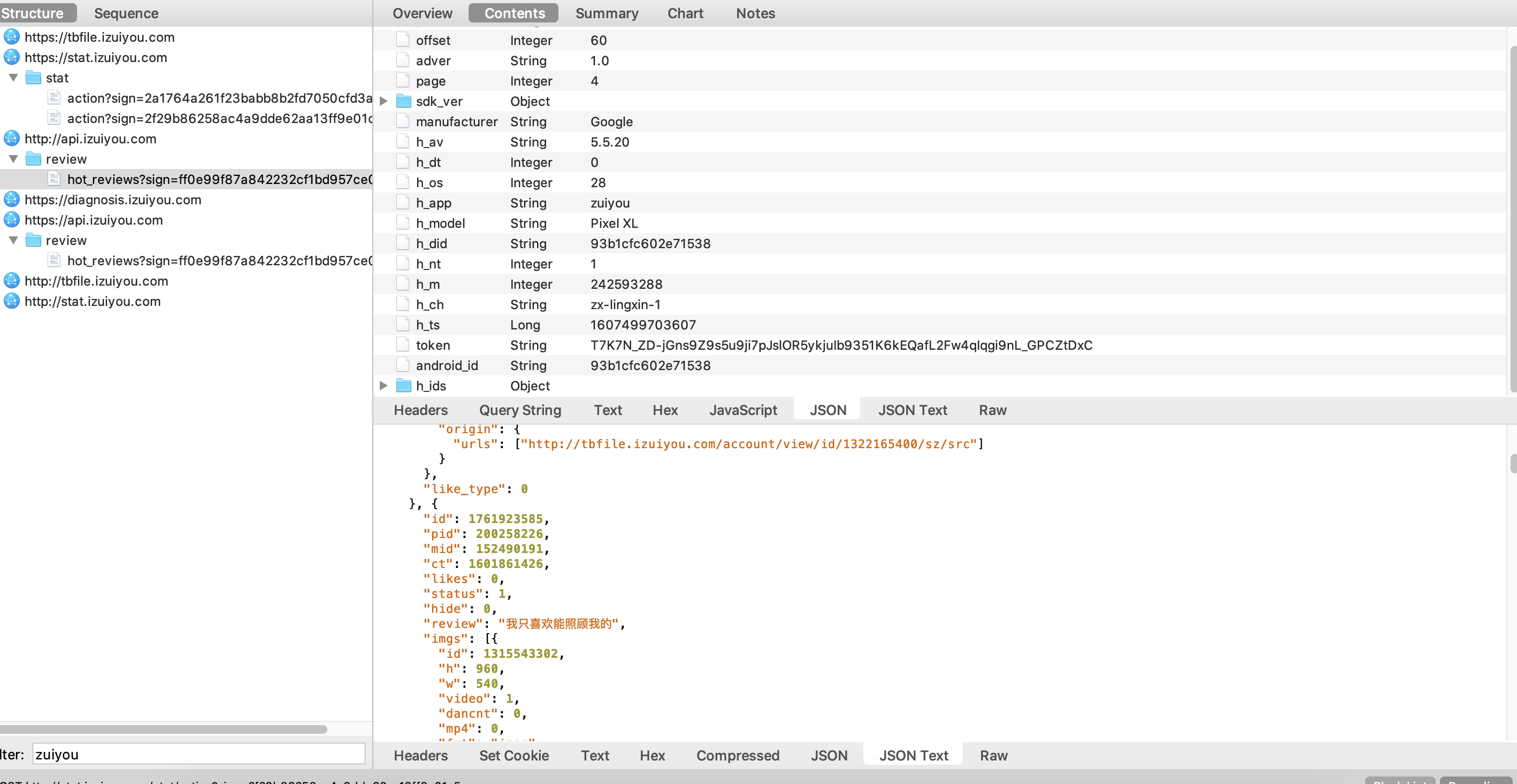Click the sdk_ver folder icon
This screenshot has width=1517, height=784.
click(x=403, y=101)
